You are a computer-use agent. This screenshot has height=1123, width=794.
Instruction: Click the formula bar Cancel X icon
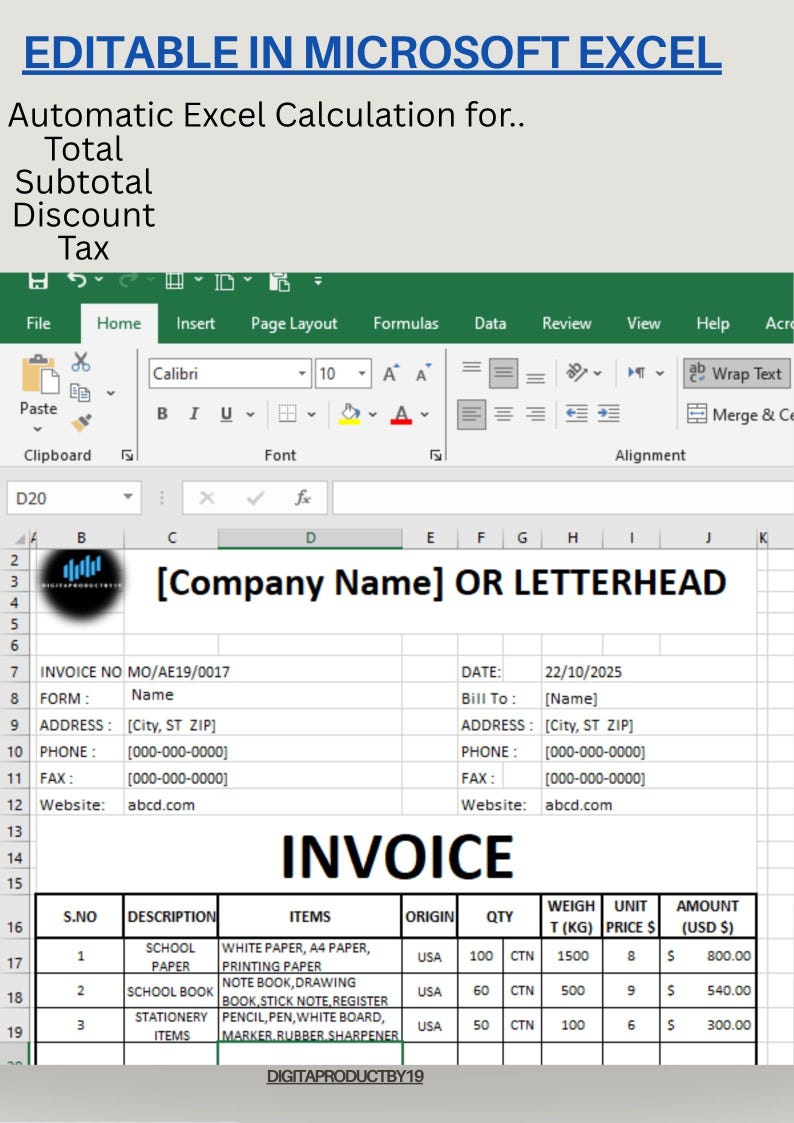(x=207, y=498)
